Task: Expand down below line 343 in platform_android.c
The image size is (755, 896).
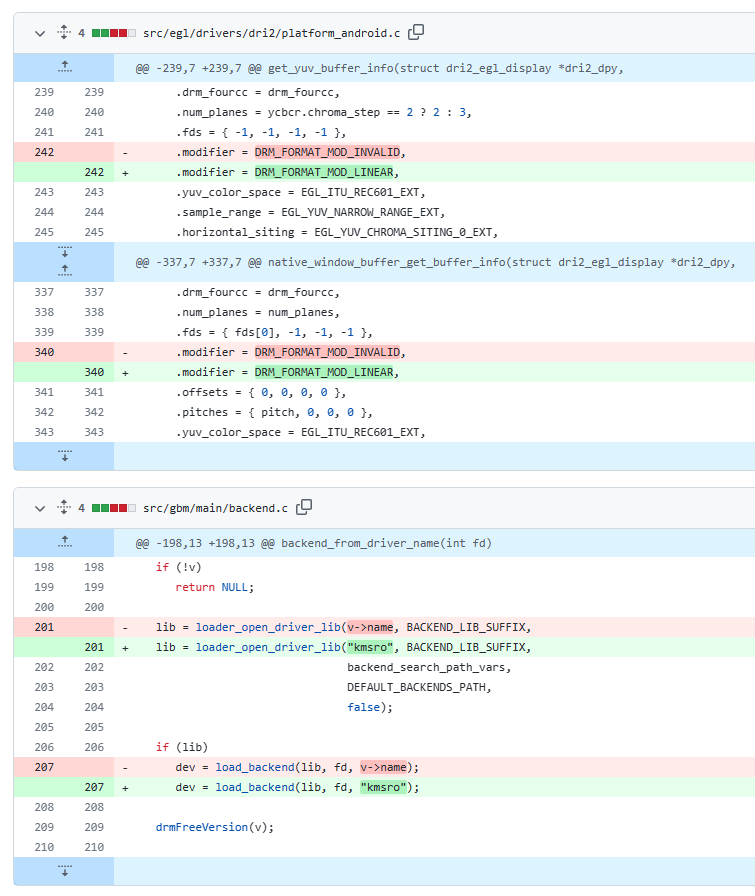Action: 65,456
